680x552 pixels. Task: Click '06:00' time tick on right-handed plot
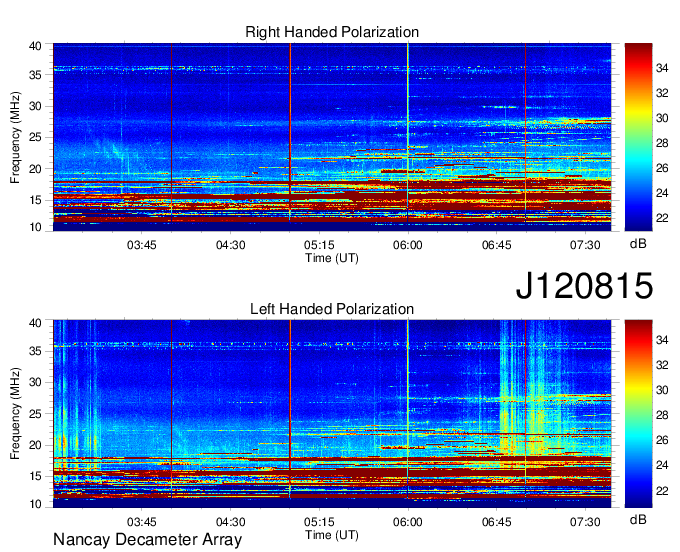408,245
